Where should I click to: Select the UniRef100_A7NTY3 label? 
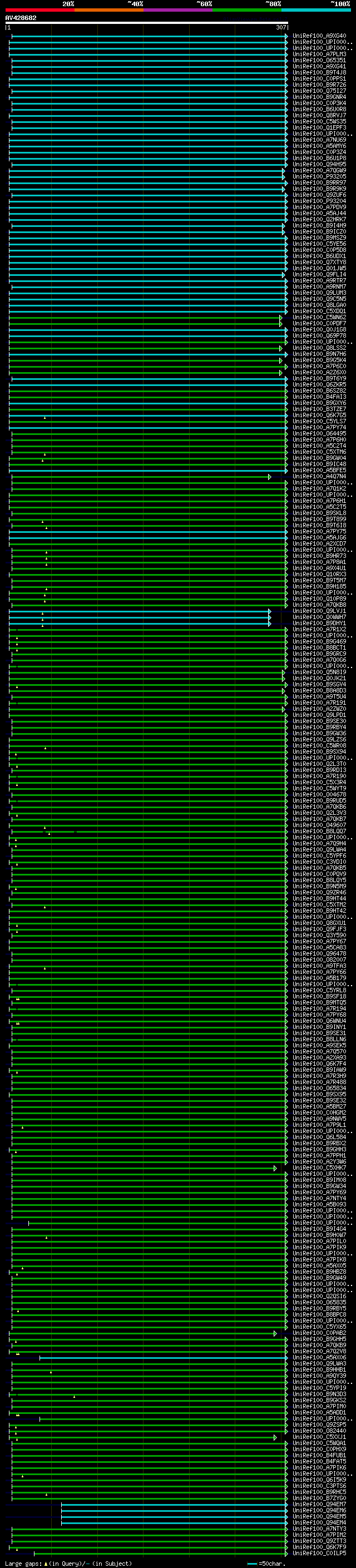pos(319,1529)
